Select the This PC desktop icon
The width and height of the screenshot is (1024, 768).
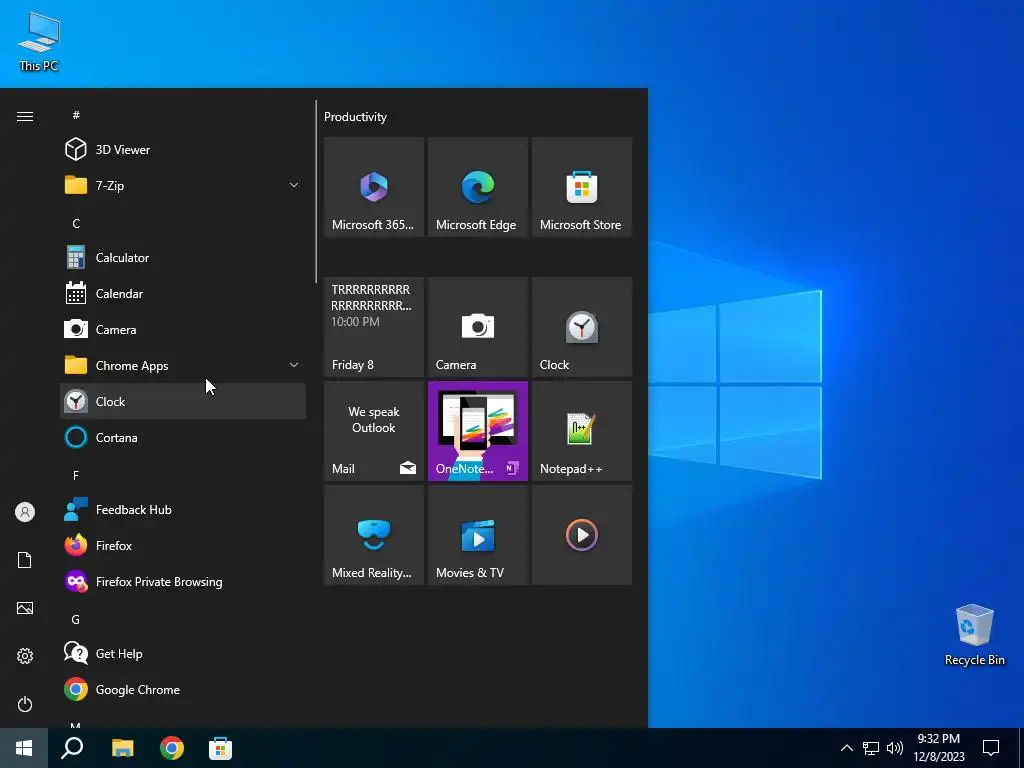[39, 42]
